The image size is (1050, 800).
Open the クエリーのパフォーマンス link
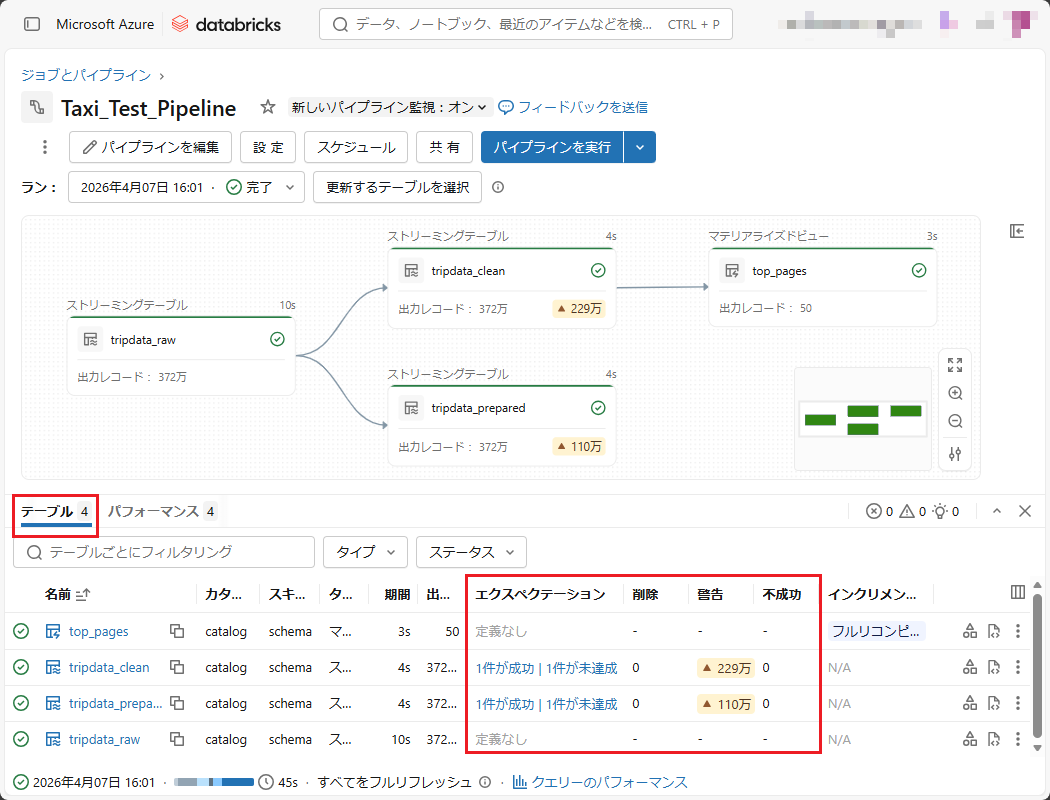pos(600,782)
